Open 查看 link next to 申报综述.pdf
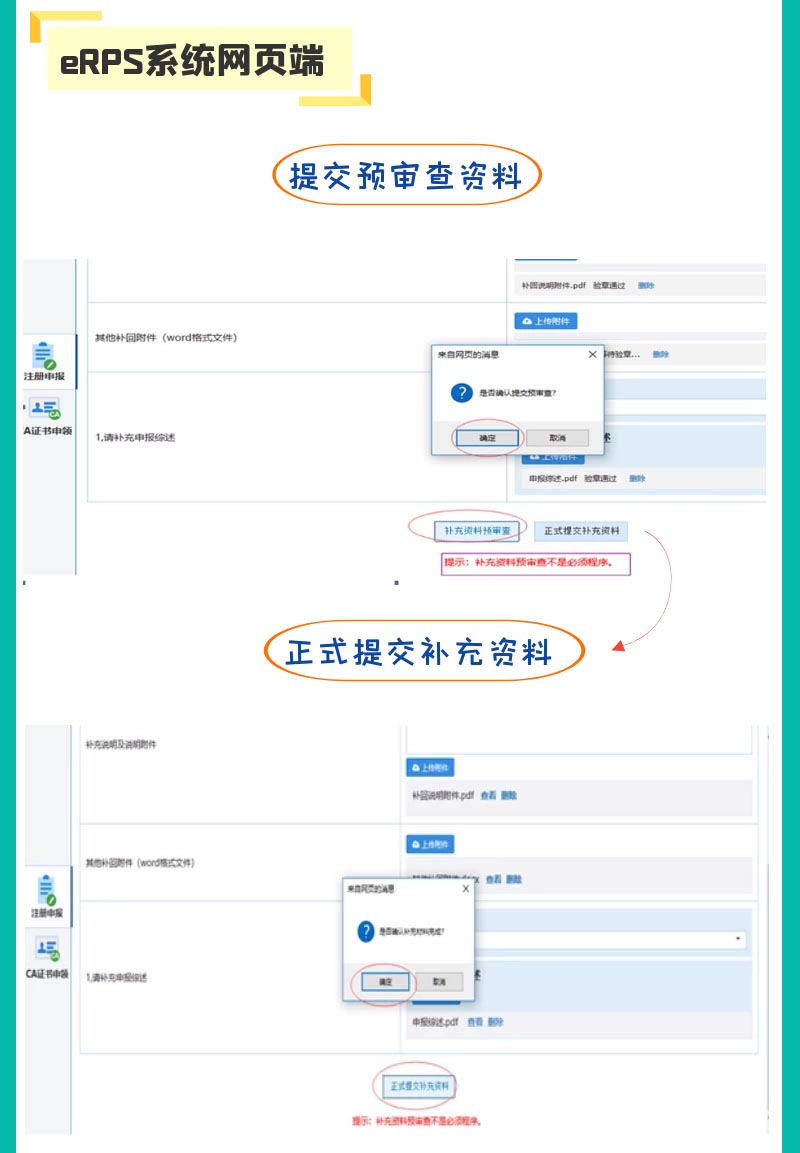 [473, 1020]
